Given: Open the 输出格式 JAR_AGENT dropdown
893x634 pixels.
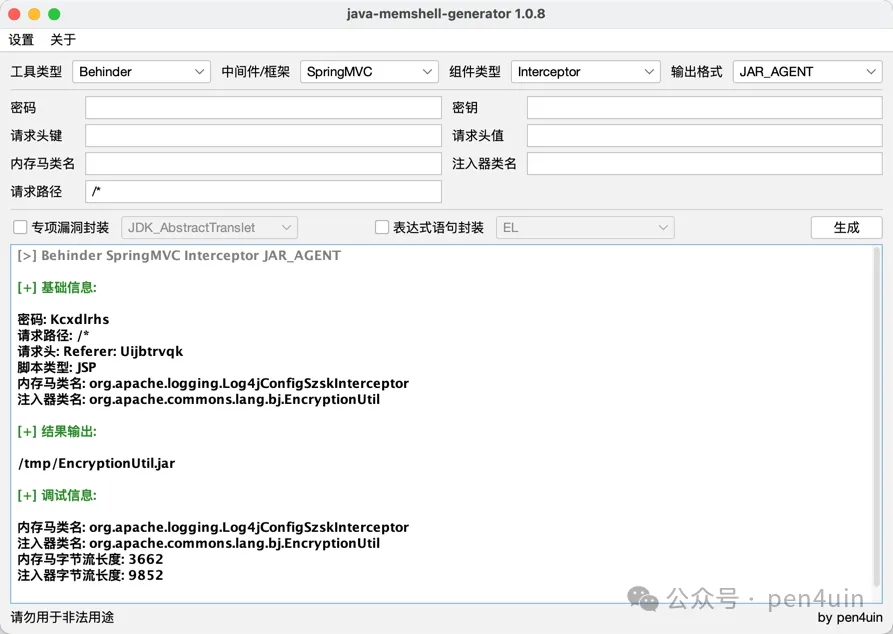Looking at the screenshot, I should click(808, 72).
